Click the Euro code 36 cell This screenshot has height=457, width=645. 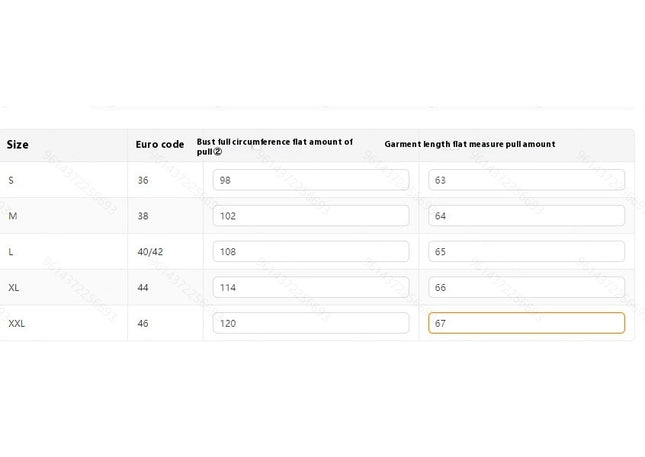(143, 180)
